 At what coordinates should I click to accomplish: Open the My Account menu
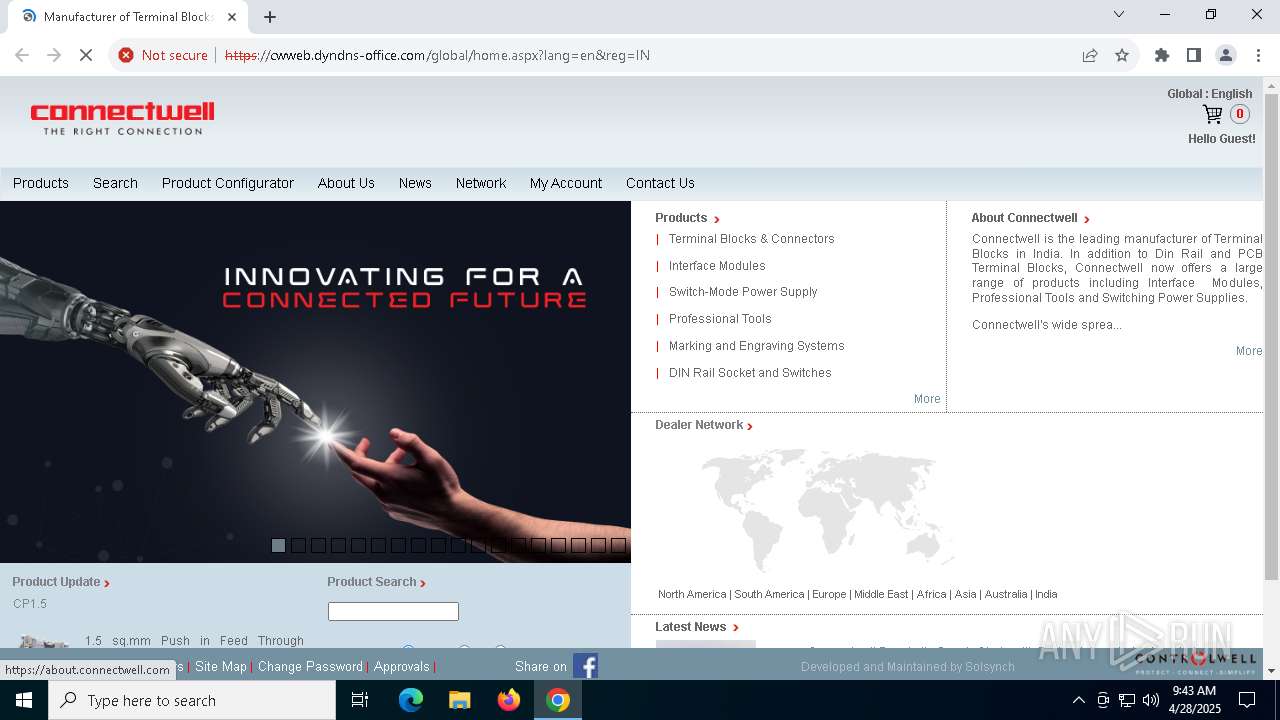tap(566, 183)
